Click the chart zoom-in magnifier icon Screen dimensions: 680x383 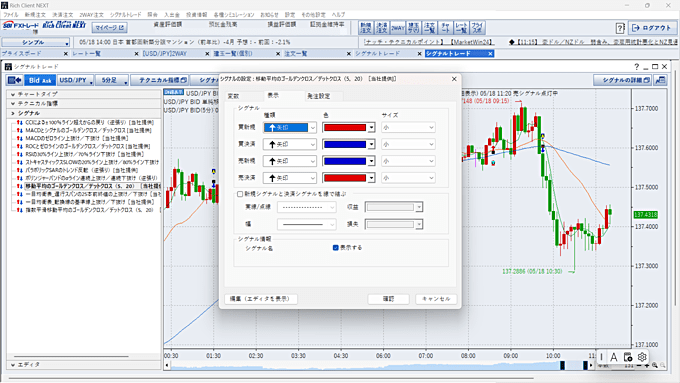655,366
